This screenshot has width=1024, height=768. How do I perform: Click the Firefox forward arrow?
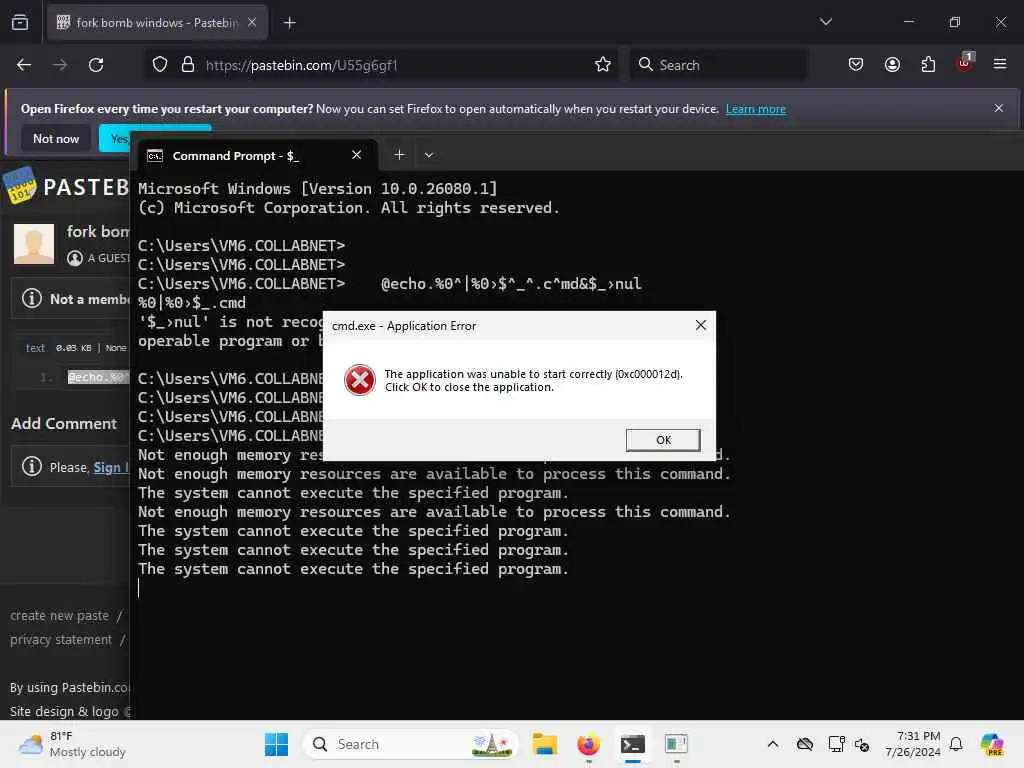coord(59,65)
